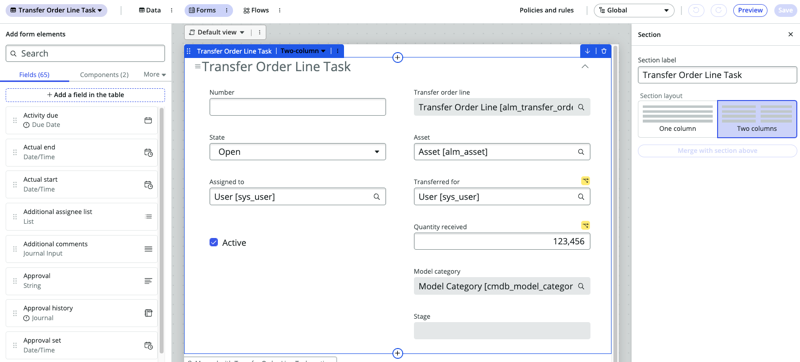Choose the One column section layout

(x=678, y=119)
